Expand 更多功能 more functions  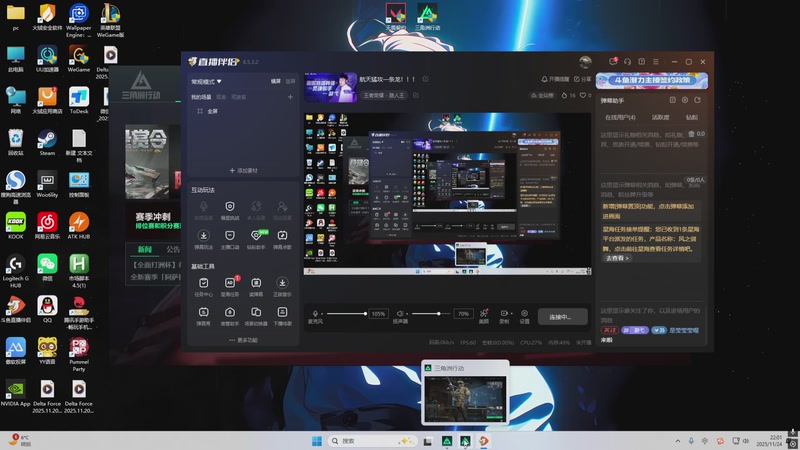[243, 340]
